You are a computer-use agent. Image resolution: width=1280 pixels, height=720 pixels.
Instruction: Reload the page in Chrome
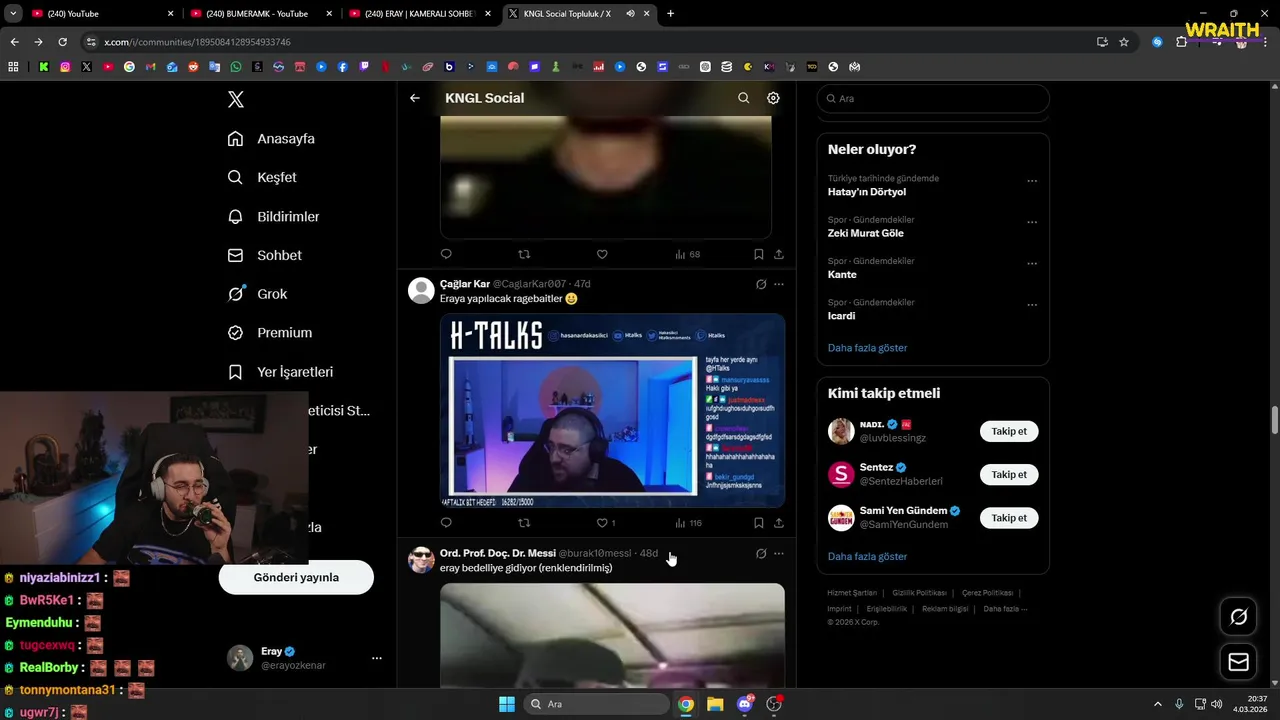coord(62,42)
